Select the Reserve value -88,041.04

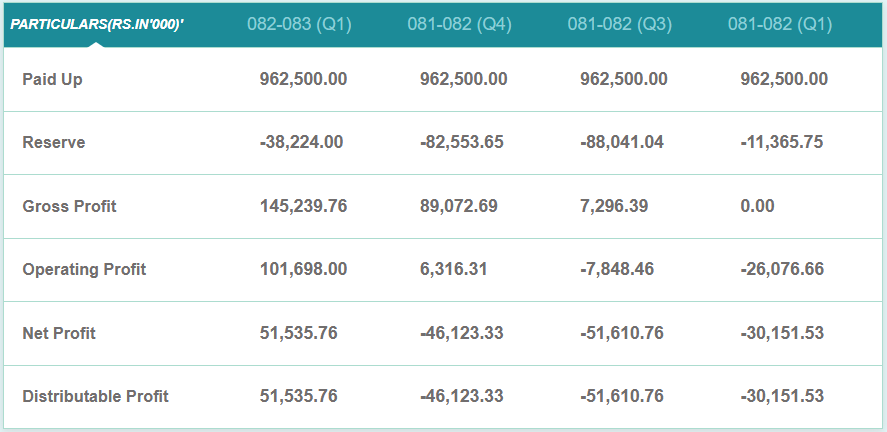pos(622,142)
